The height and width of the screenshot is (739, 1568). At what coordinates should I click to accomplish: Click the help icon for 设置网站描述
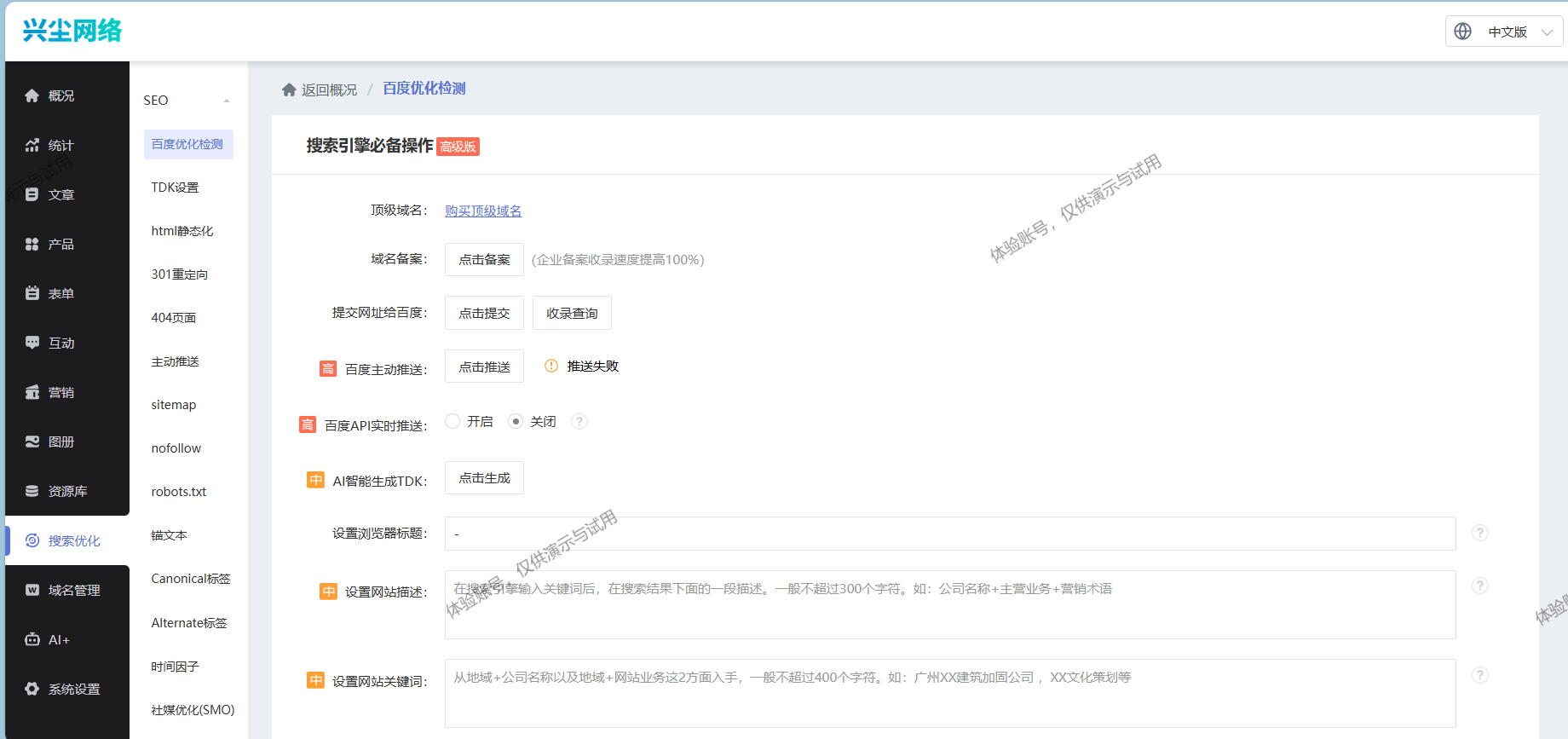[1480, 586]
